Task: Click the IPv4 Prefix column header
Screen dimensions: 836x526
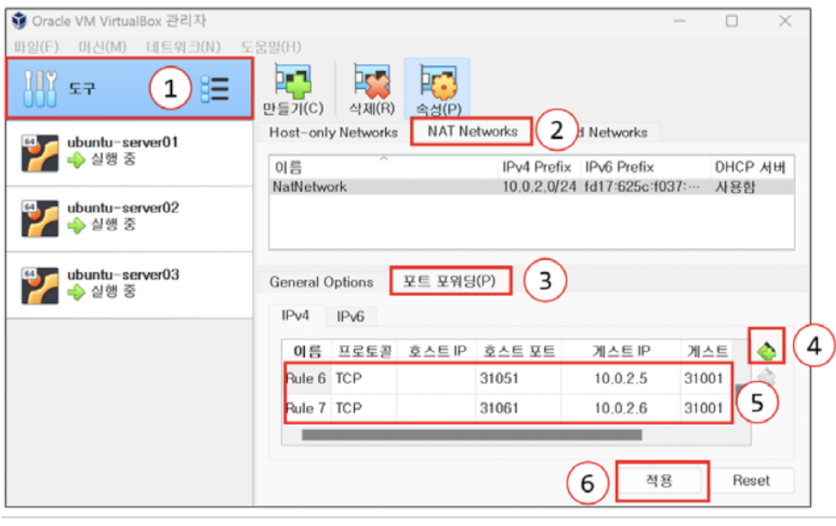Action: tap(538, 167)
